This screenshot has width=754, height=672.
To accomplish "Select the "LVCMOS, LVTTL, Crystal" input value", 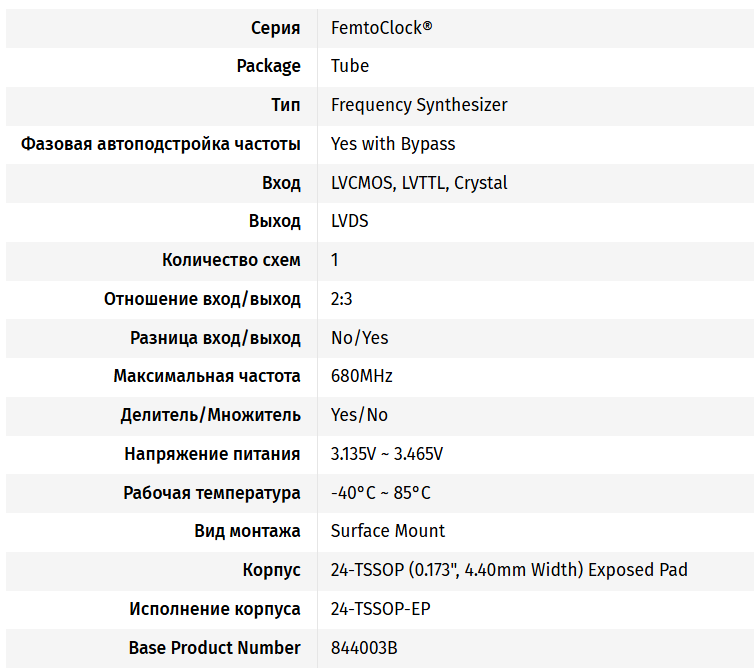I will (x=419, y=183).
